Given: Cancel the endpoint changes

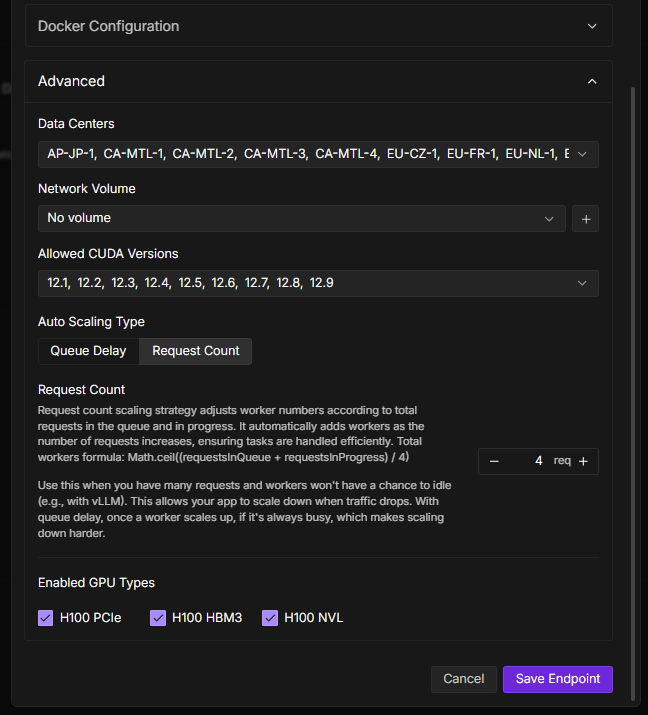Looking at the screenshot, I should [x=464, y=679].
